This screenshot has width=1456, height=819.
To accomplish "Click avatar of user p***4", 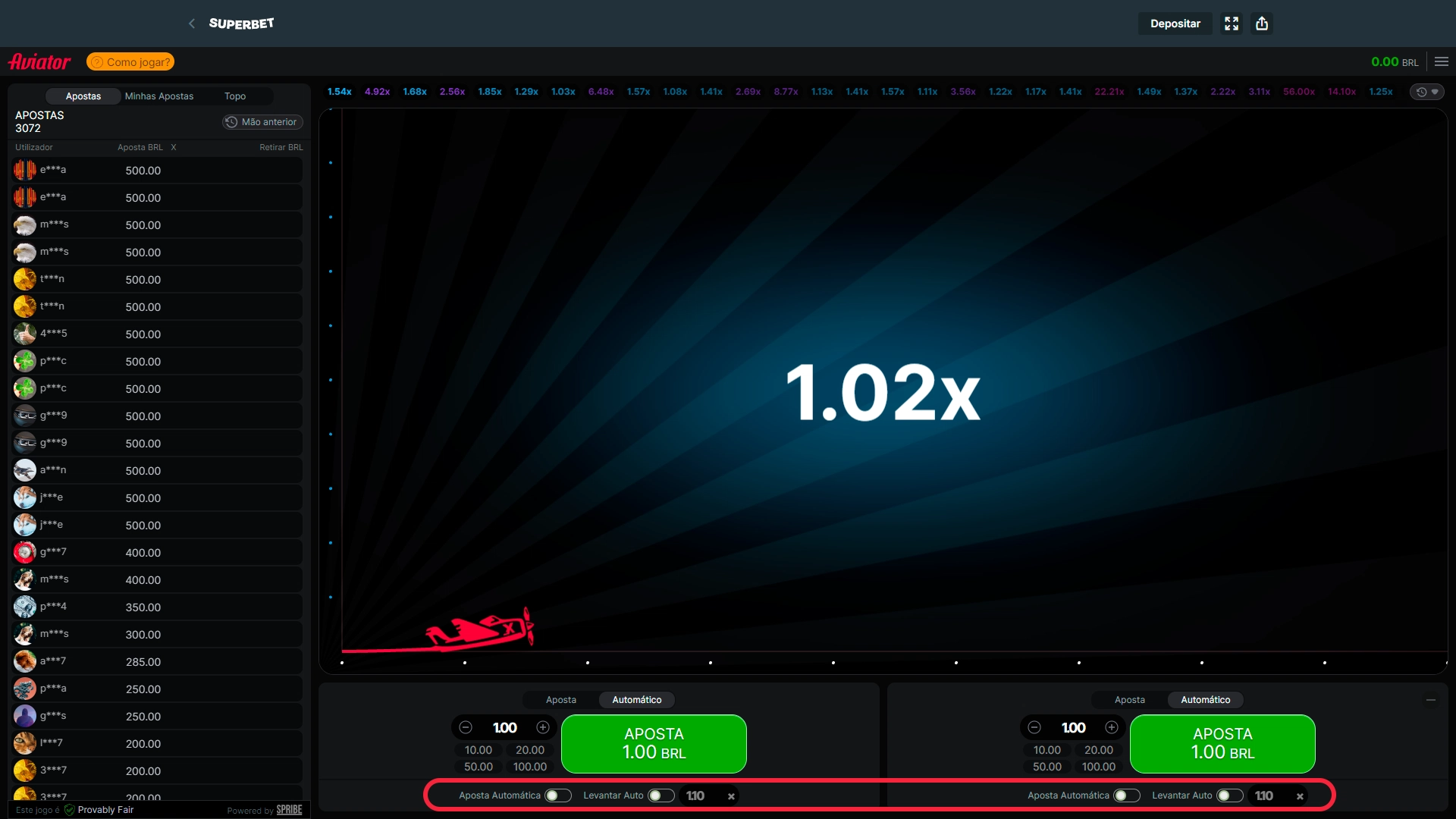I will tap(25, 607).
